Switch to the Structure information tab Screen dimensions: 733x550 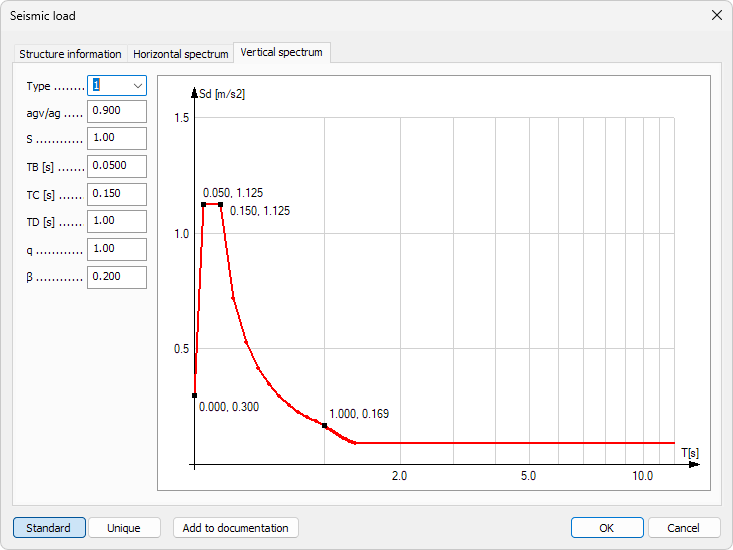70,54
